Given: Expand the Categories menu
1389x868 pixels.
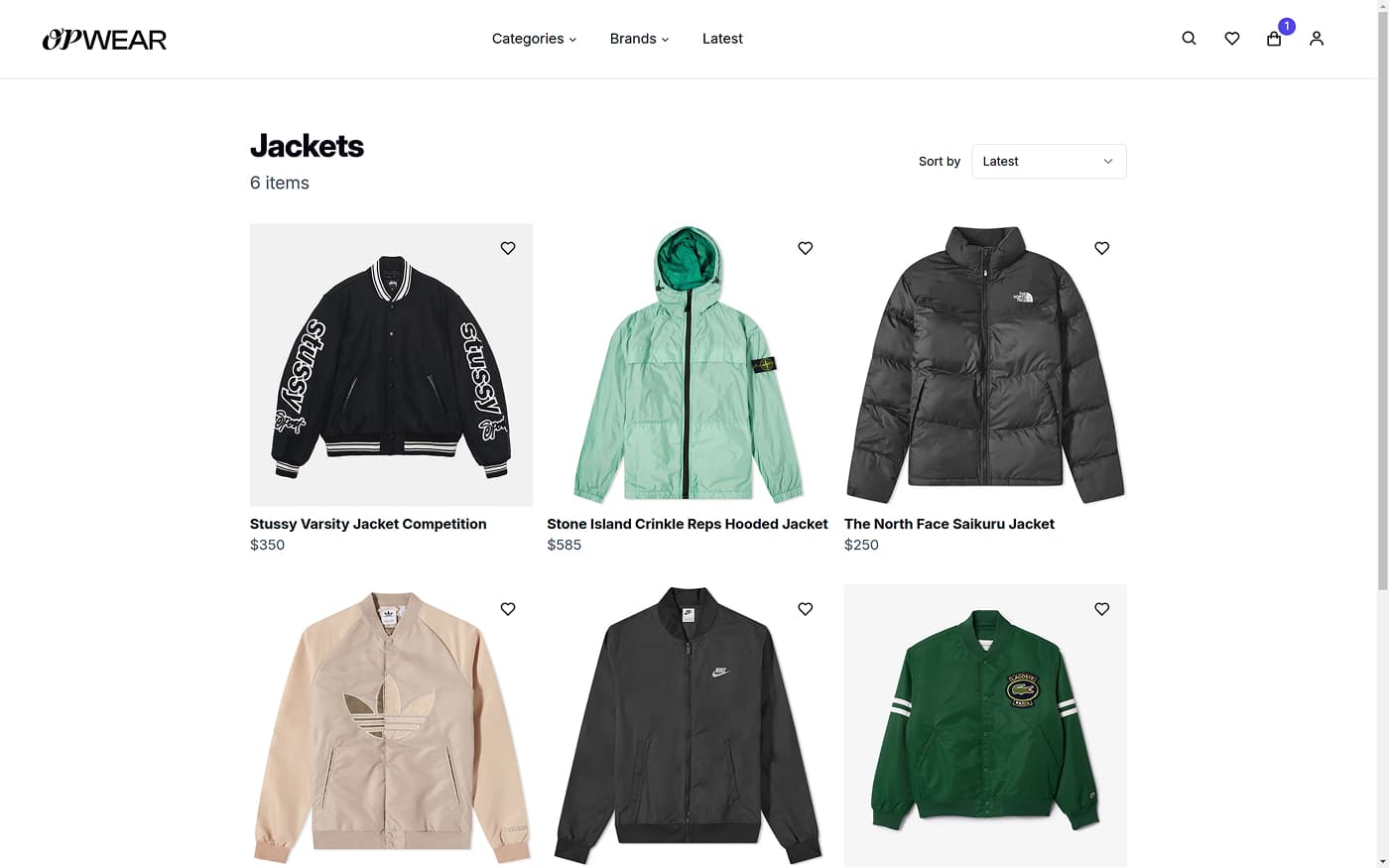Looking at the screenshot, I should [534, 39].
